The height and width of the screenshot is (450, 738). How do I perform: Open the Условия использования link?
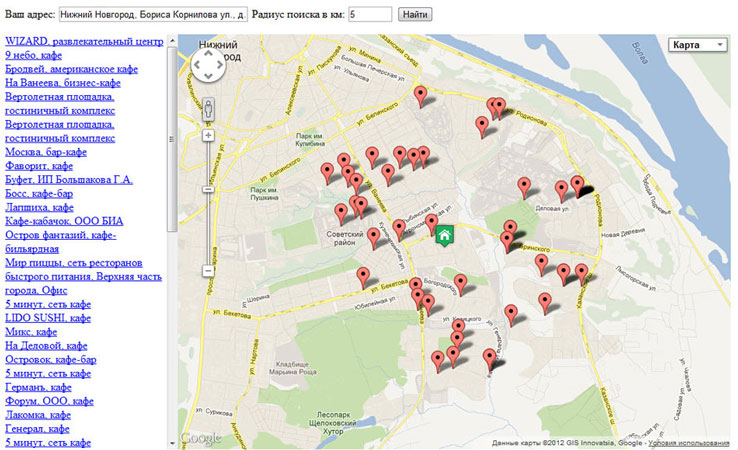[689, 443]
